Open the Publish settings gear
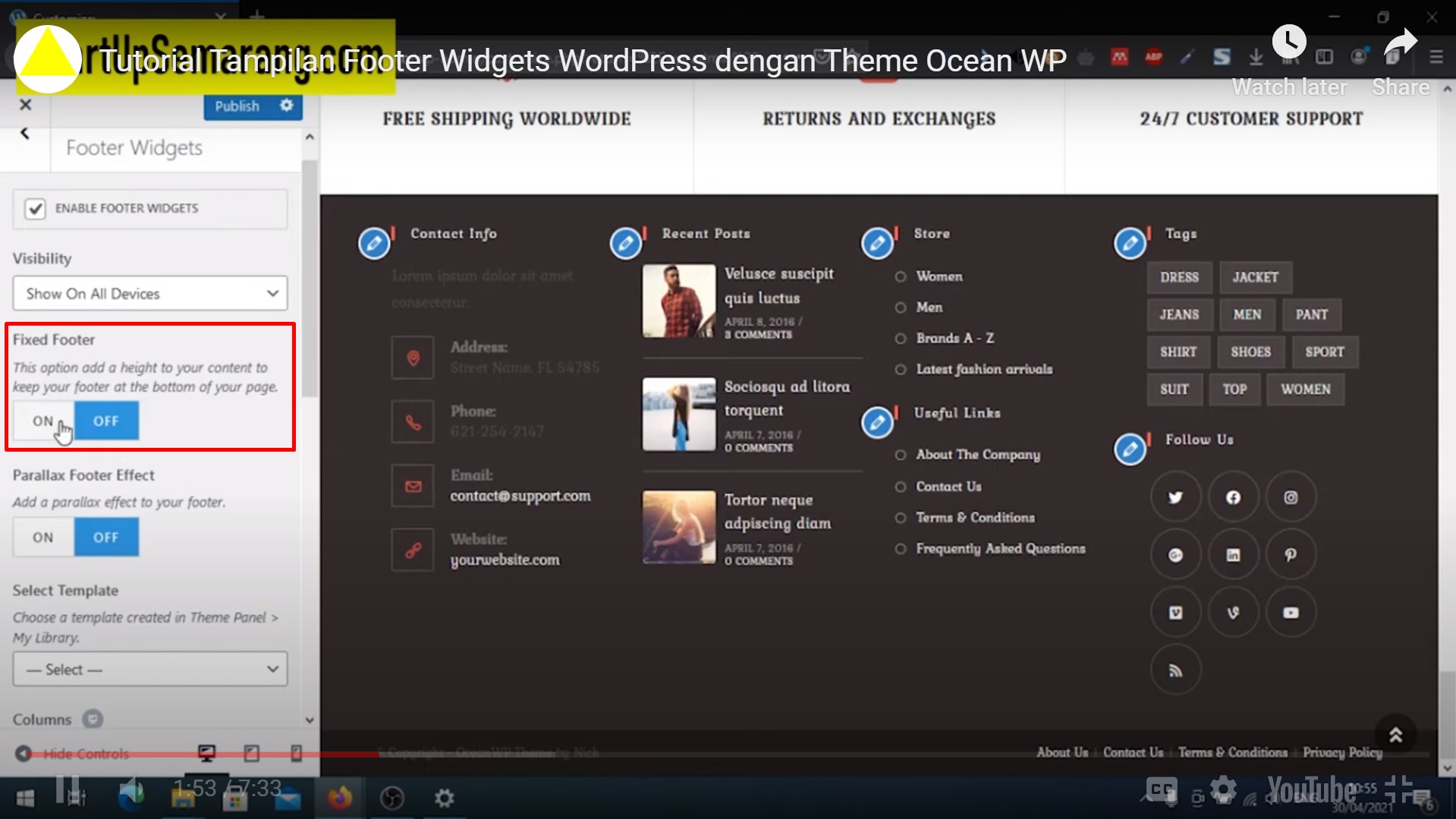The width and height of the screenshot is (1456, 819). 286,106
